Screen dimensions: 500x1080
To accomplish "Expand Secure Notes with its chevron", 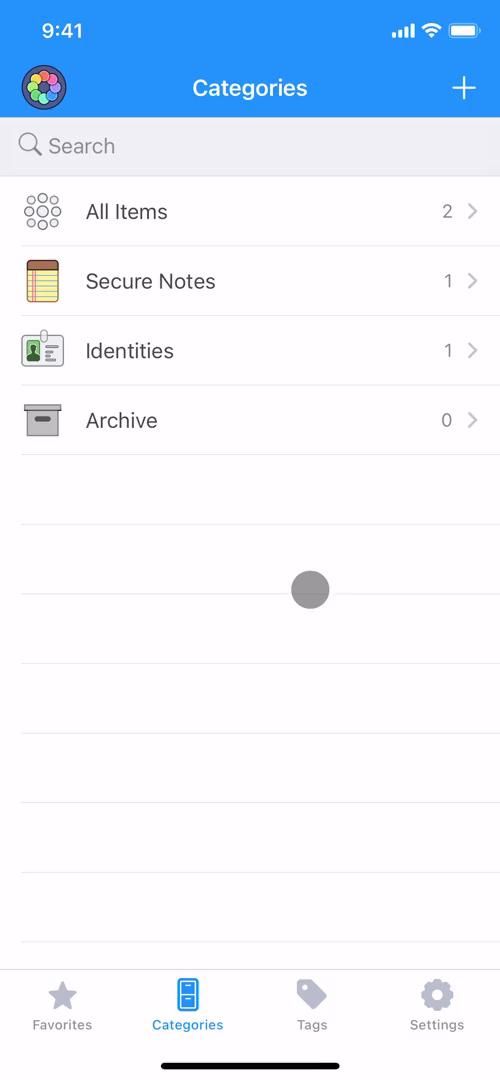I will pyautogui.click(x=472, y=281).
